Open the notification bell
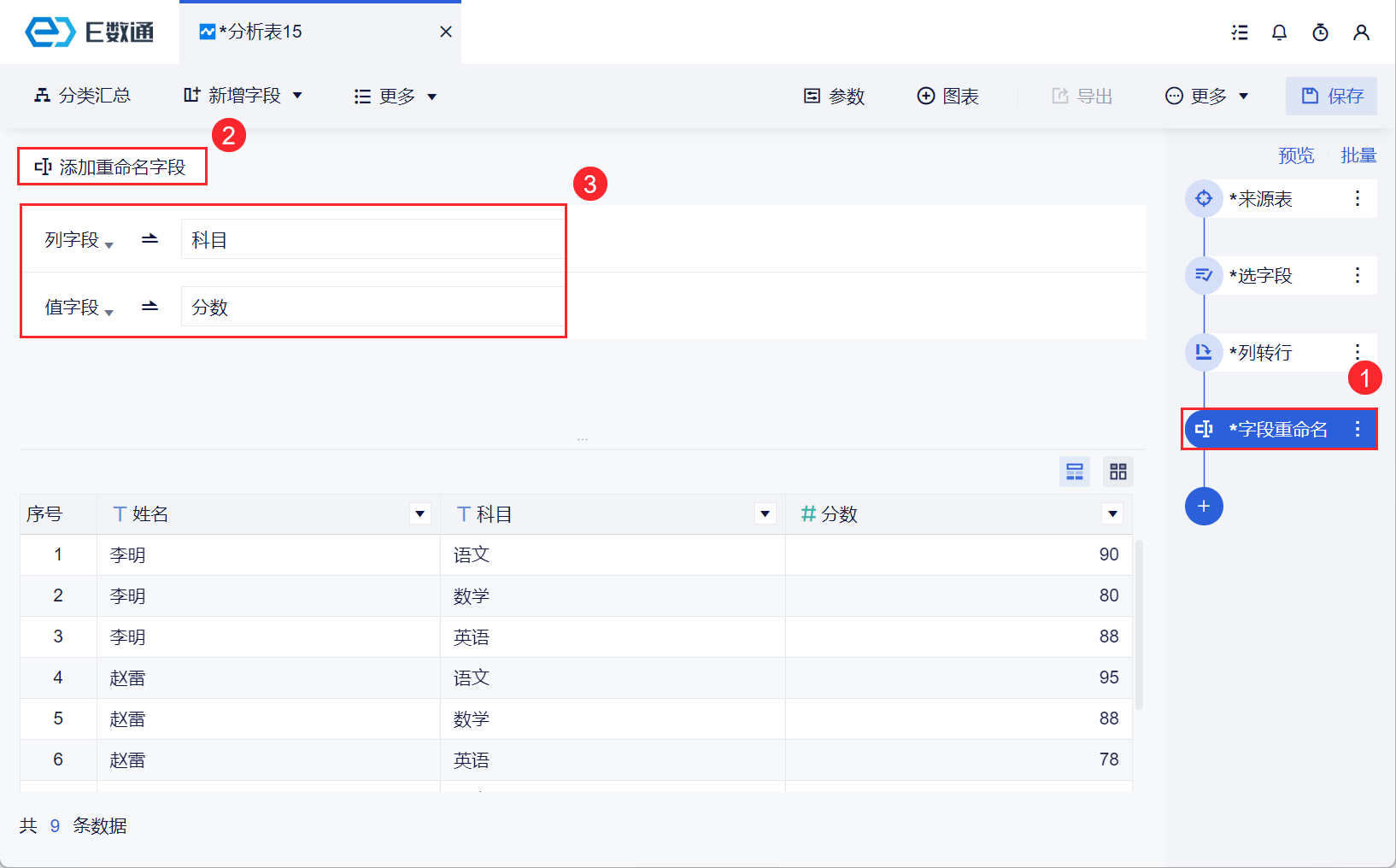Image resolution: width=1396 pixels, height=868 pixels. point(1279,32)
